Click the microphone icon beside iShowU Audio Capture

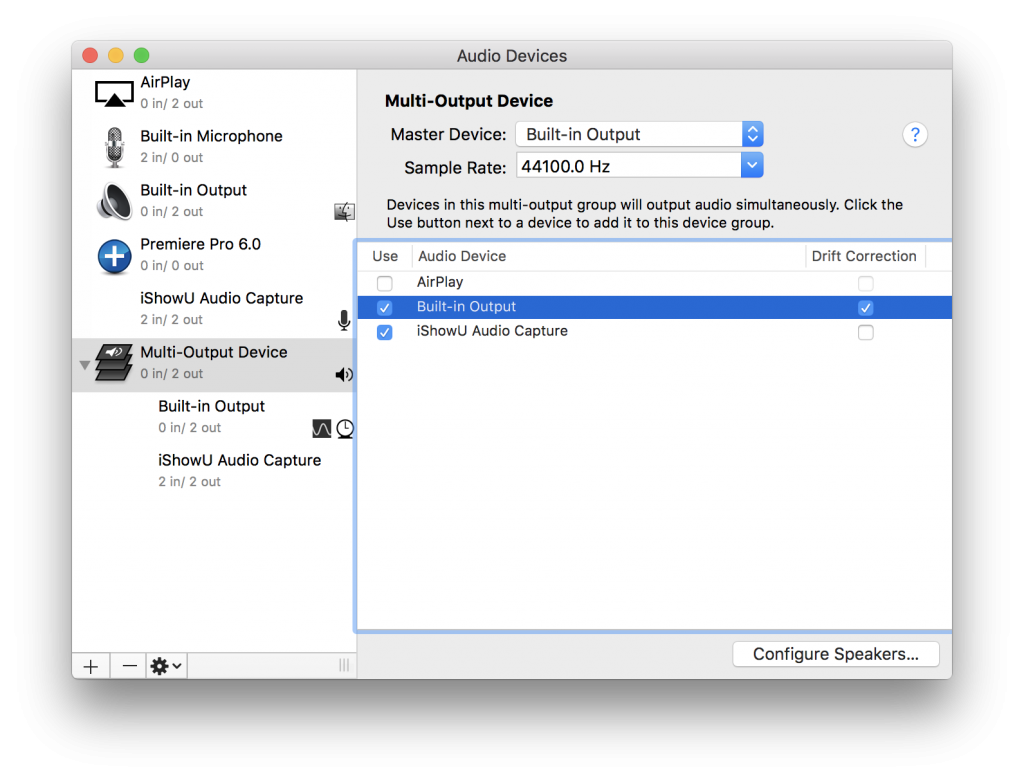tap(344, 320)
